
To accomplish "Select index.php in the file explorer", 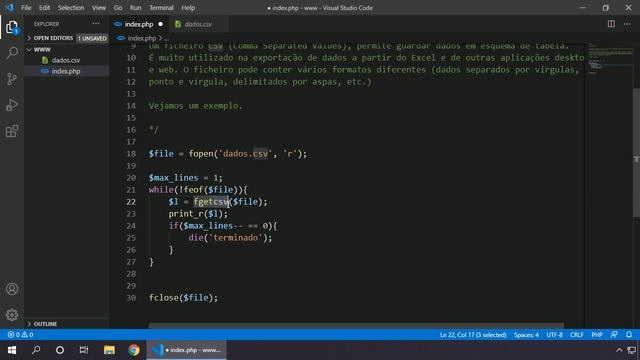I will 66,71.
